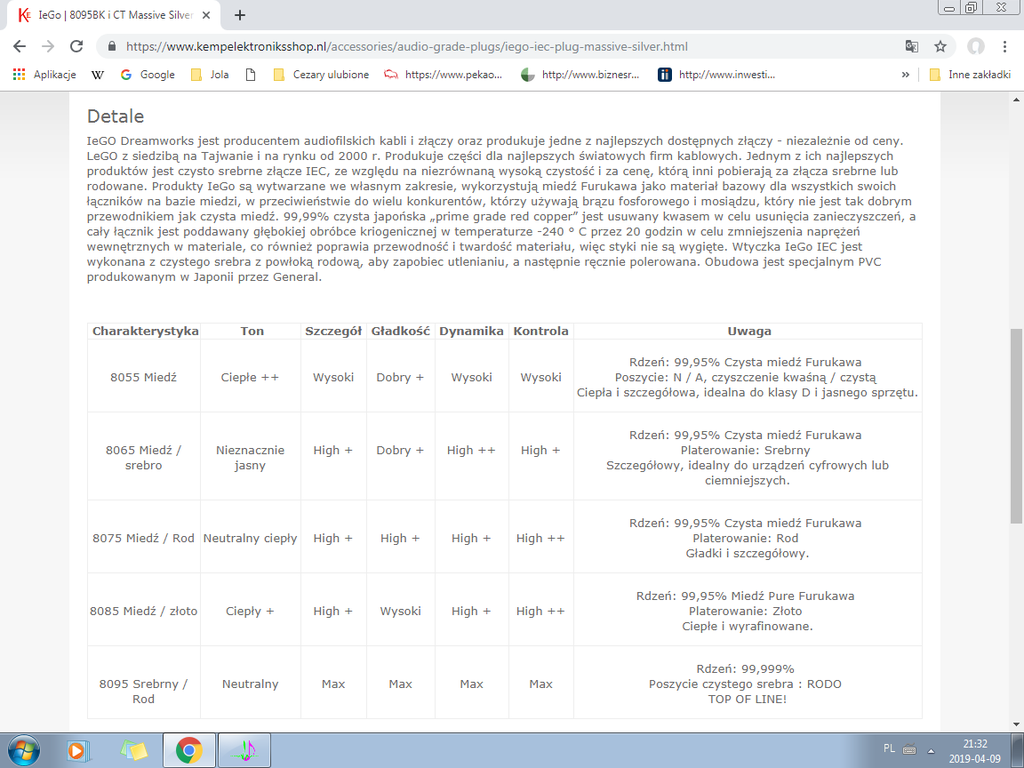Select the IeGo 8095BK browser tab
The width and height of the screenshot is (1024, 768).
[113, 14]
